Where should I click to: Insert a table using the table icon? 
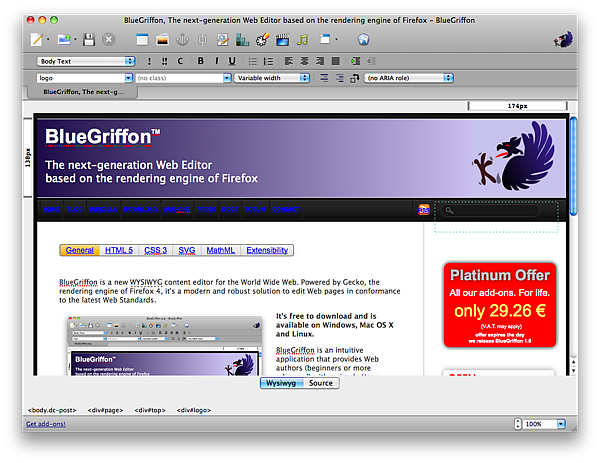click(x=141, y=40)
